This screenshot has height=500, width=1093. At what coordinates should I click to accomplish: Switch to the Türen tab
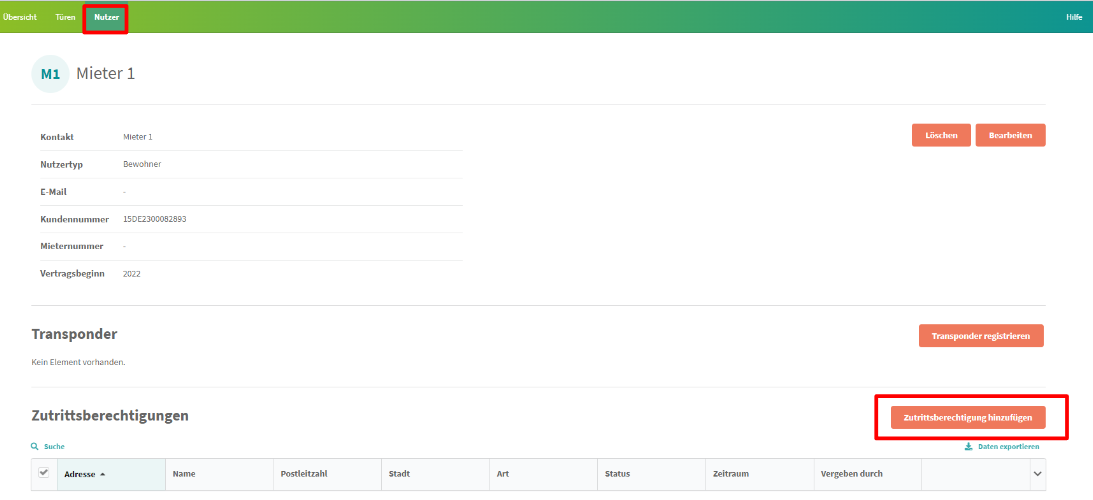[65, 17]
